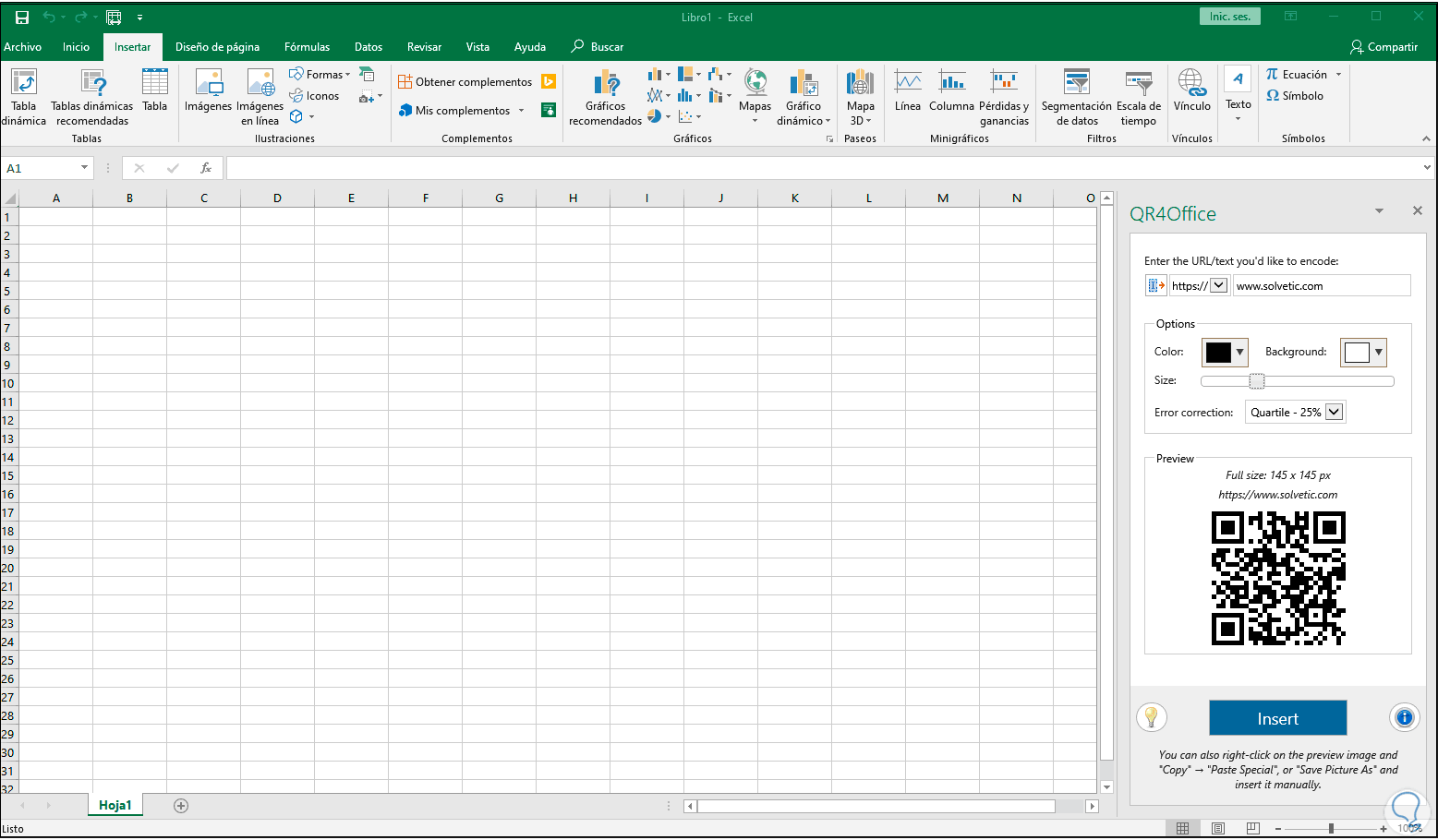This screenshot has width=1438, height=840.
Task: Expand the Mis complementos dropdown
Action: [x=521, y=111]
